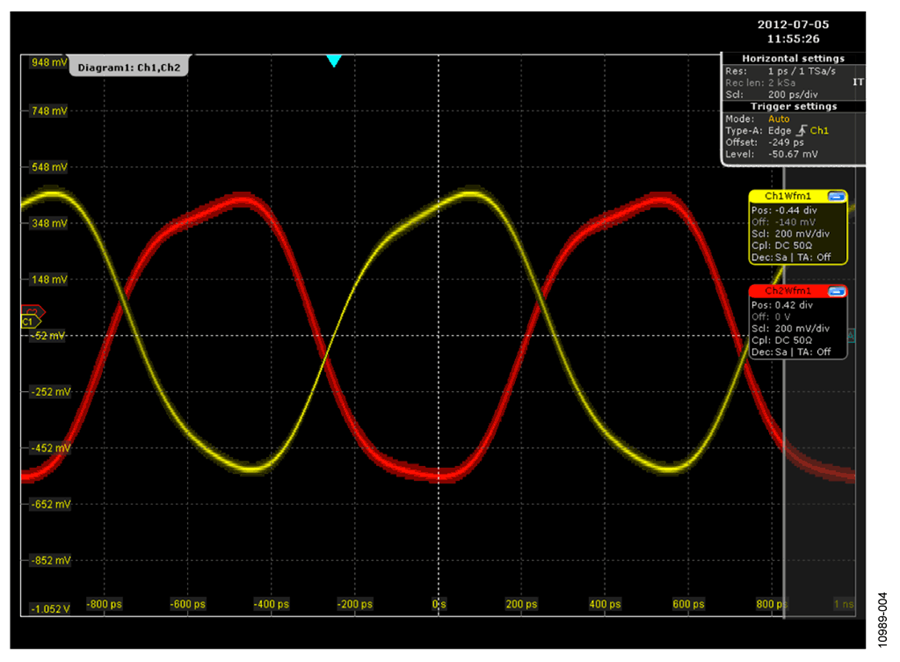Click the -400 ps time axis label
Viewport: 900px width, 662px height.
pyautogui.click(x=271, y=604)
